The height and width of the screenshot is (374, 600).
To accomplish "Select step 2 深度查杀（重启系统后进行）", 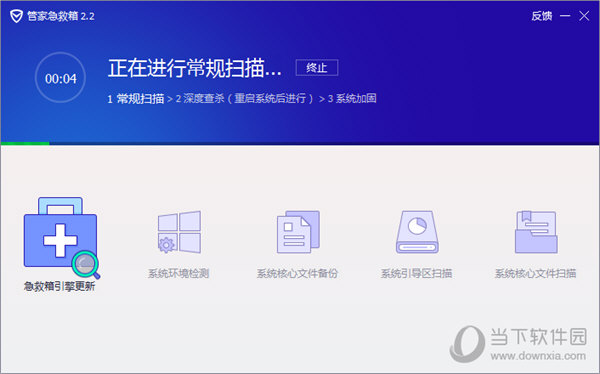I will point(245,99).
